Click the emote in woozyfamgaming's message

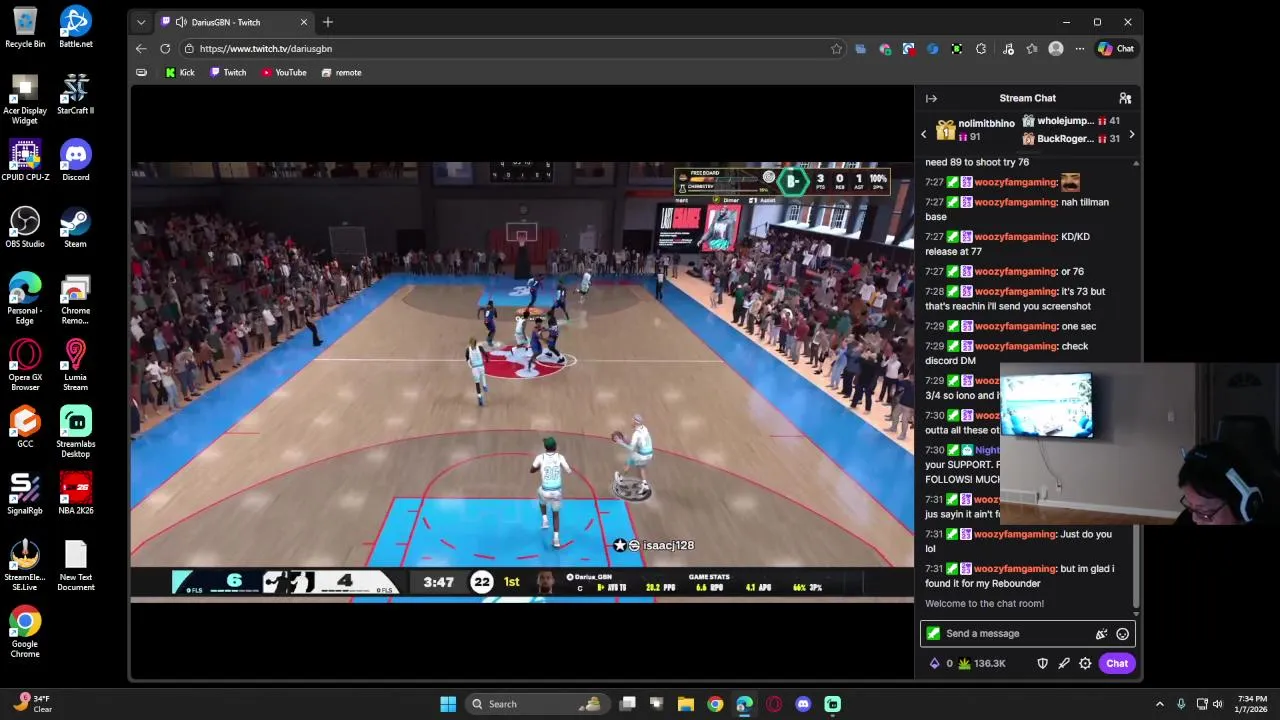point(1070,182)
